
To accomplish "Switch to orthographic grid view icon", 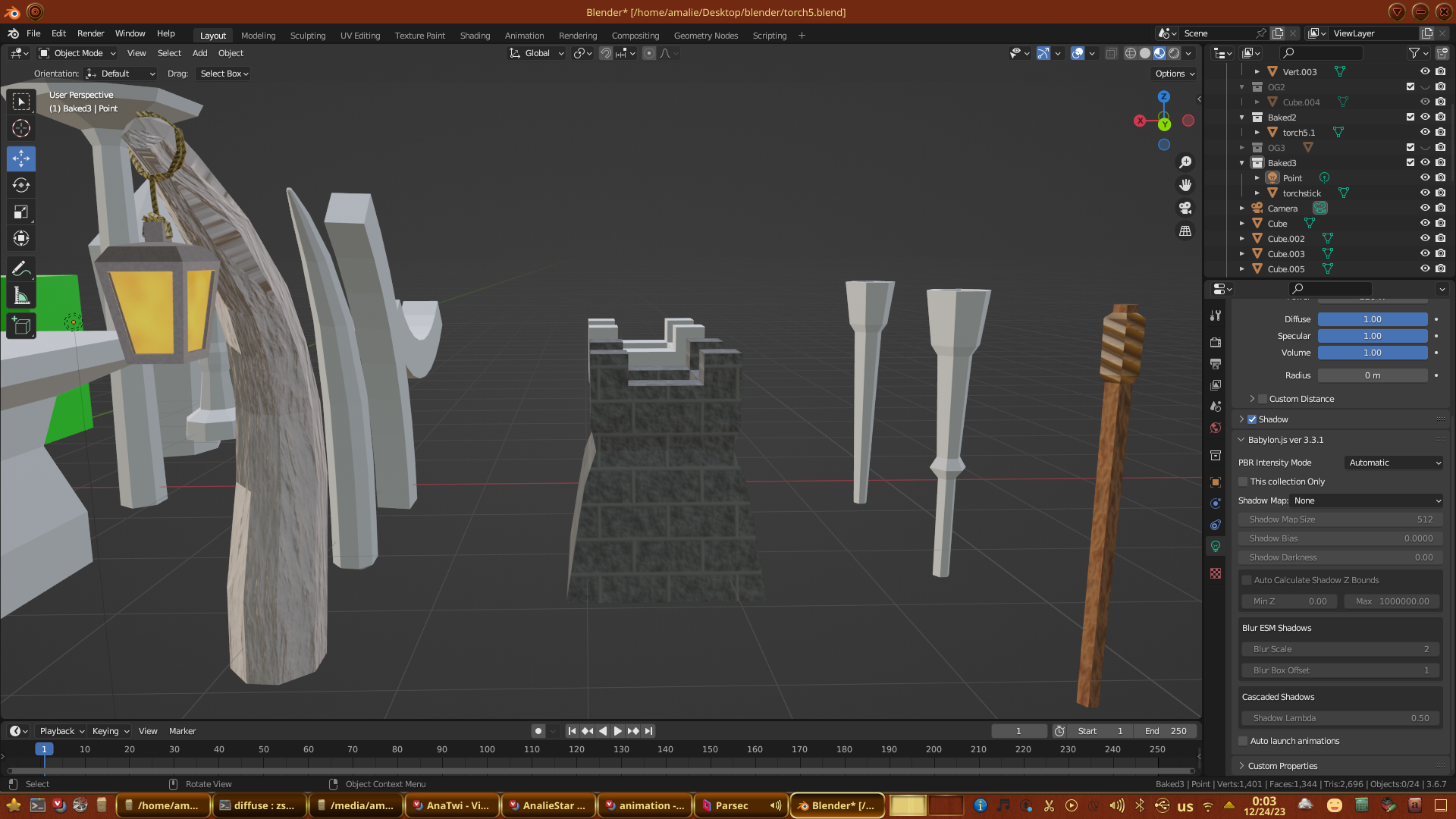I will [x=1185, y=231].
